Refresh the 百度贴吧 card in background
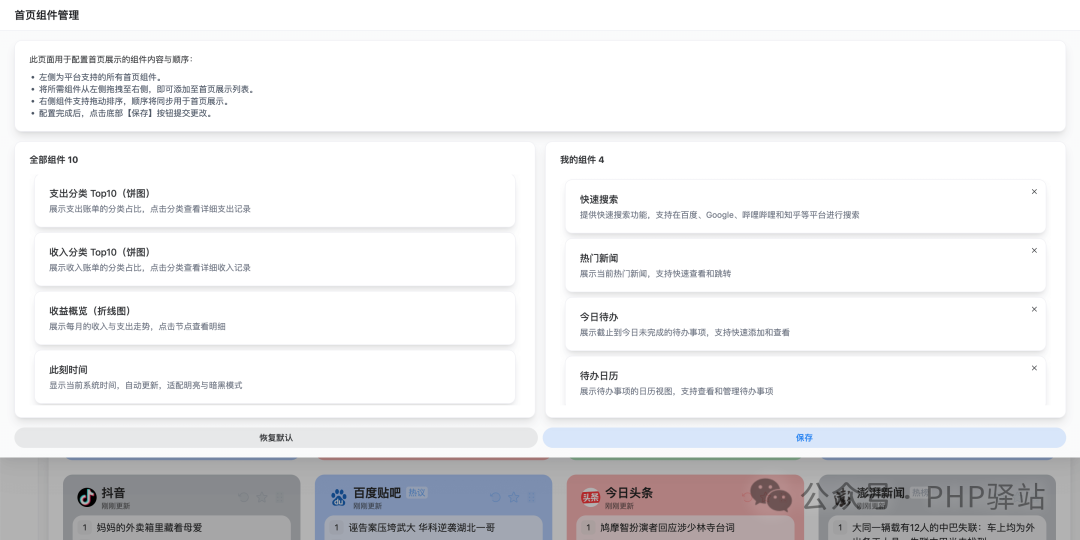Screen dimensions: 1080x540 coord(495,497)
